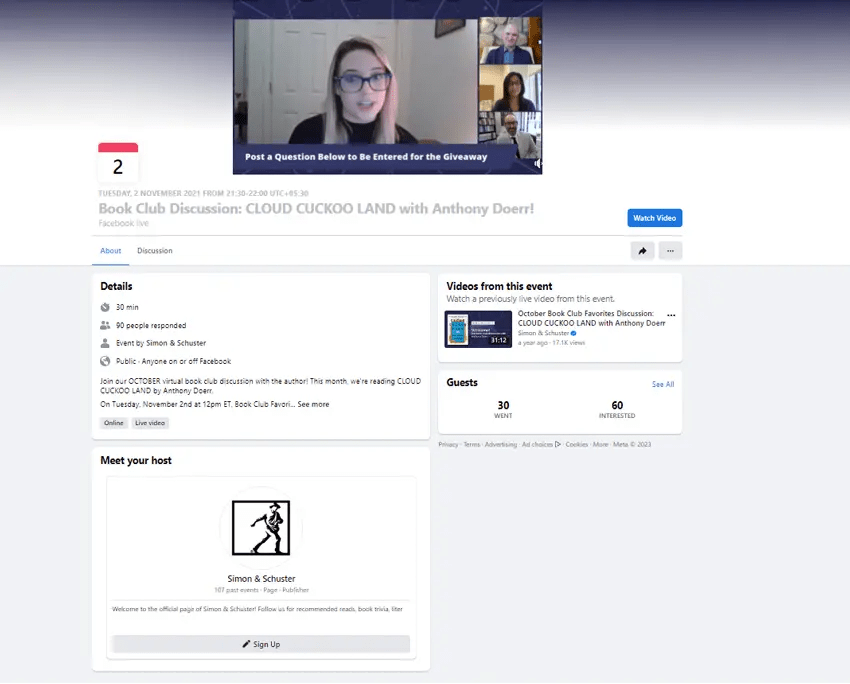Image resolution: width=850 pixels, height=684 pixels.
Task: Click the globe icon next to Public
Action: click(105, 358)
